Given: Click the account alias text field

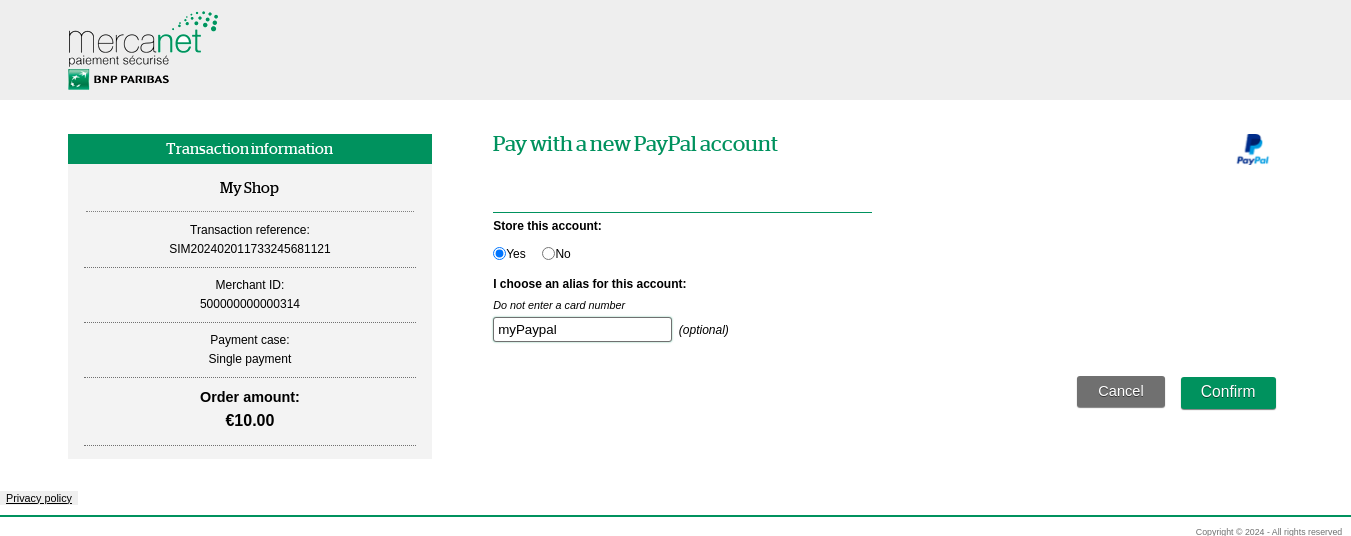Looking at the screenshot, I should click(582, 330).
